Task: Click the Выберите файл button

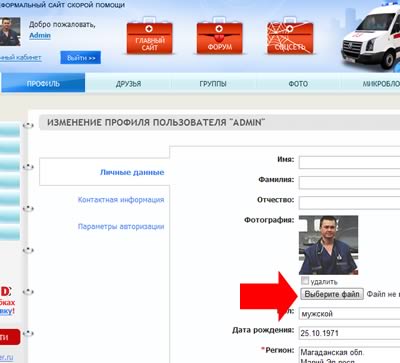Action: [332, 294]
